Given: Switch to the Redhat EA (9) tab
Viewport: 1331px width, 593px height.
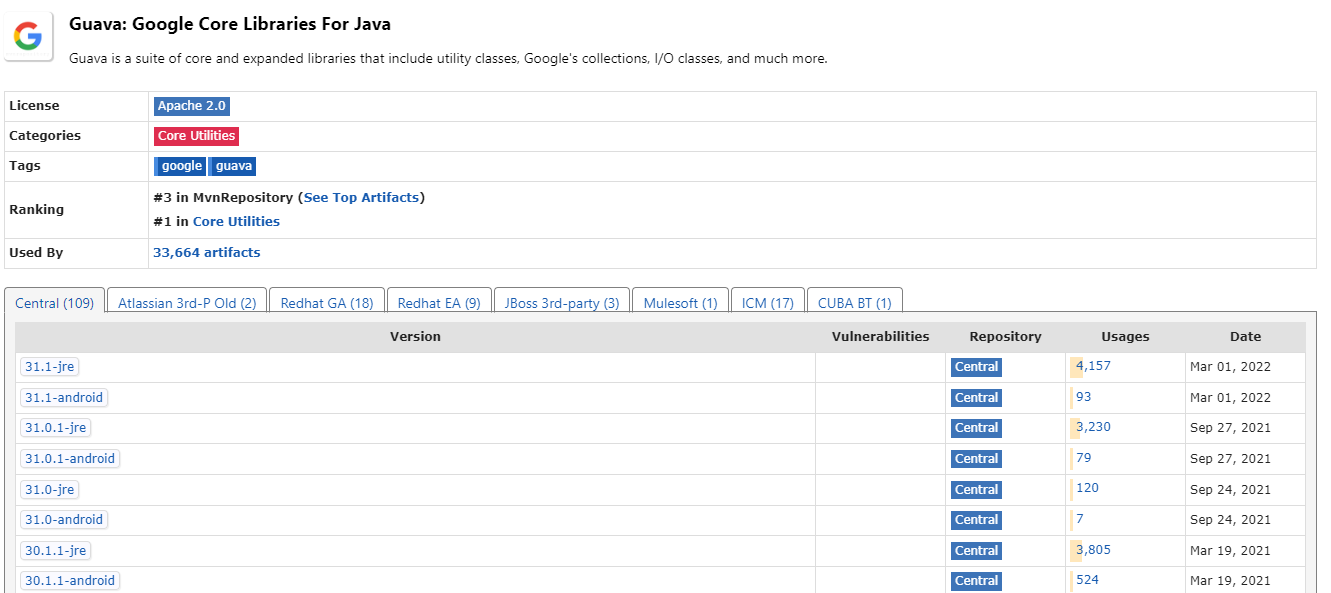Looking at the screenshot, I should tap(439, 303).
